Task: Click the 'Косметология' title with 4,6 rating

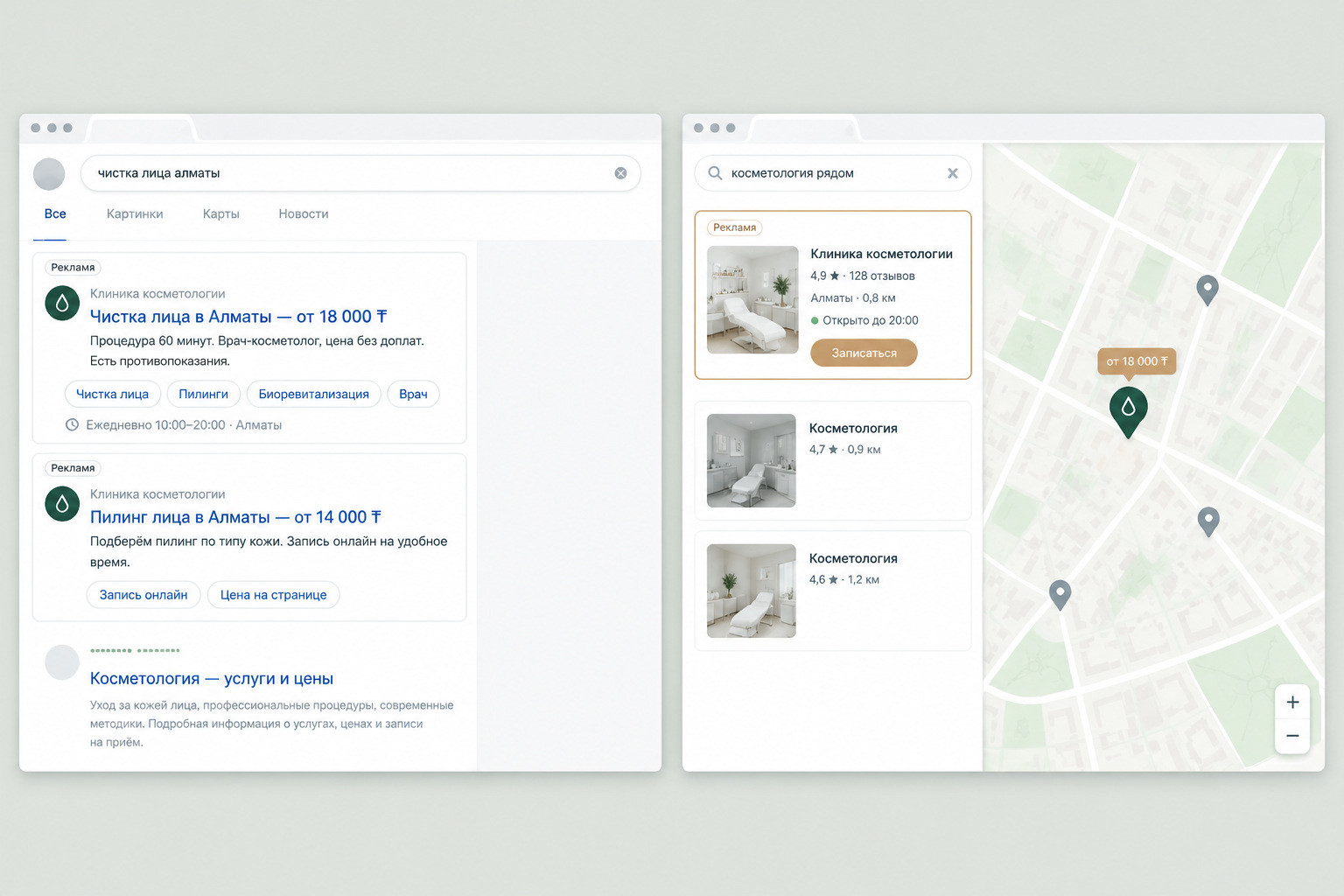Action: coord(853,558)
